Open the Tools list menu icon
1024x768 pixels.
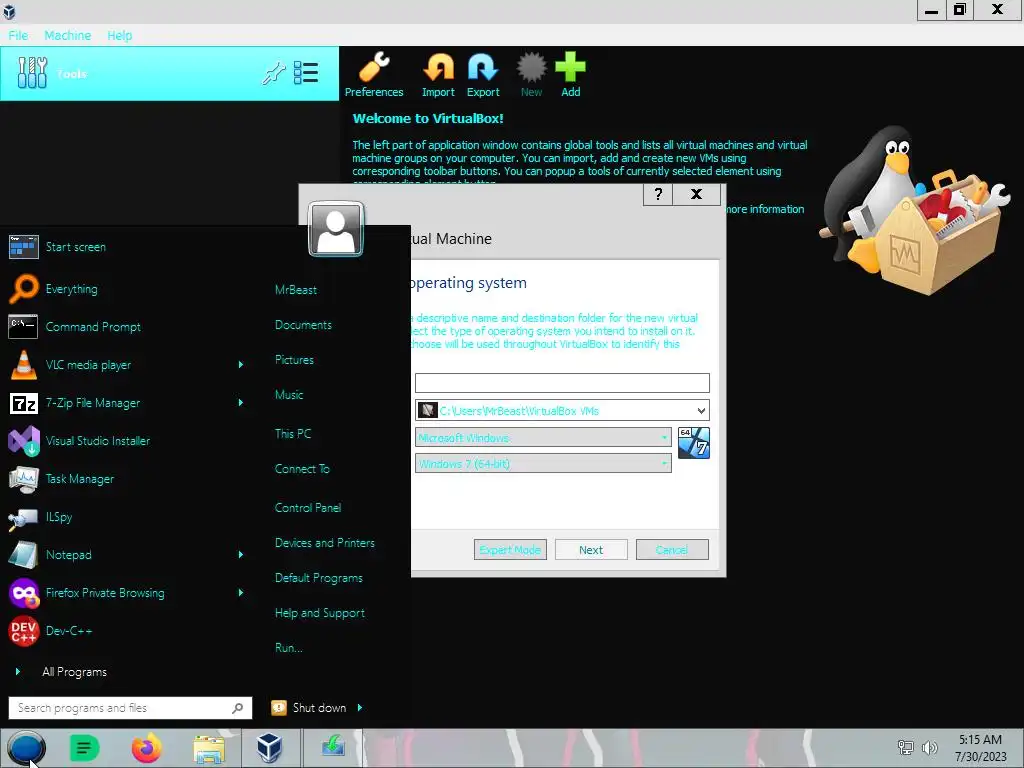306,73
